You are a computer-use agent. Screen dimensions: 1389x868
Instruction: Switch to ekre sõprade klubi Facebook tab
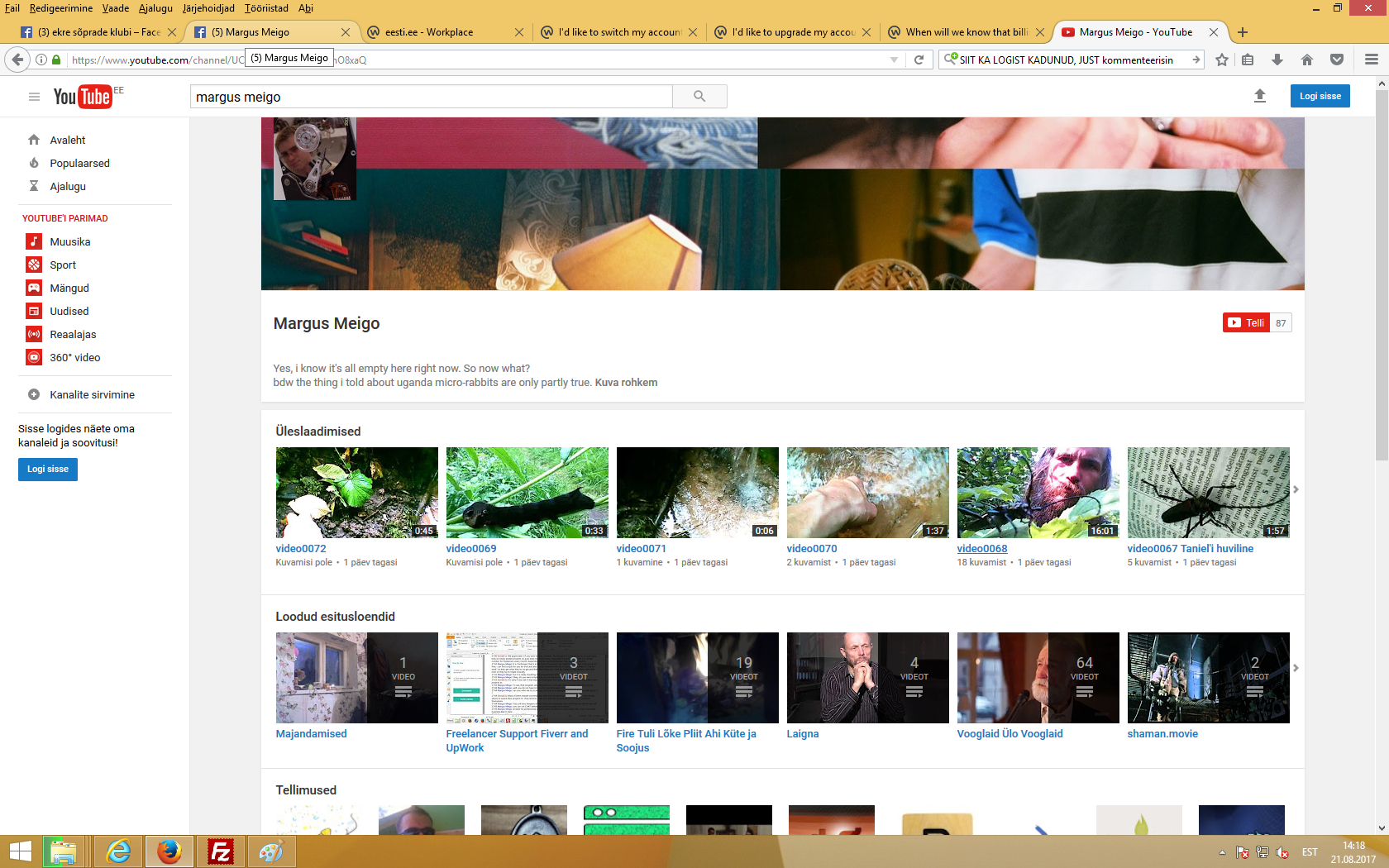(x=98, y=32)
